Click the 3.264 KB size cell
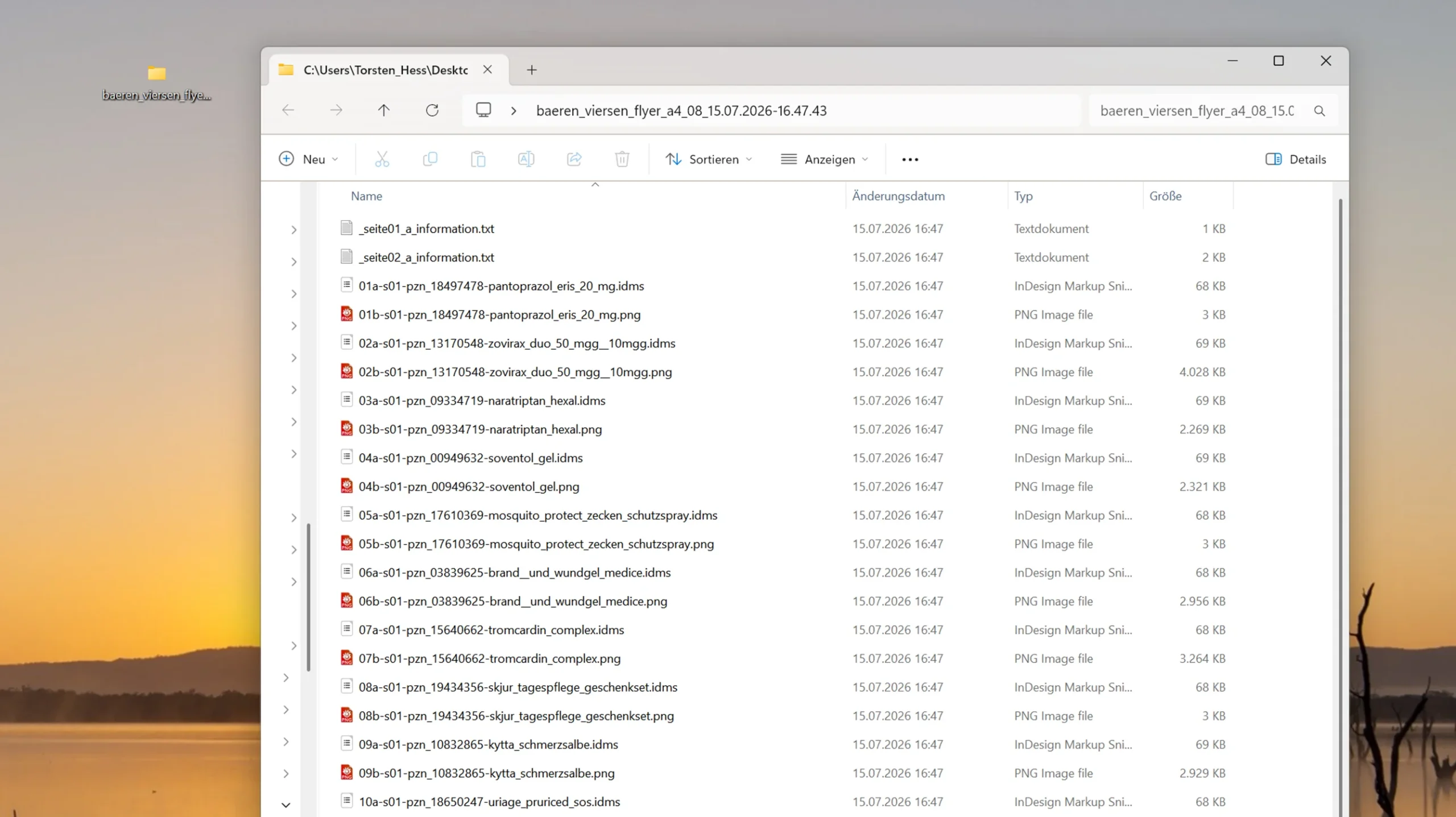 1202,658
